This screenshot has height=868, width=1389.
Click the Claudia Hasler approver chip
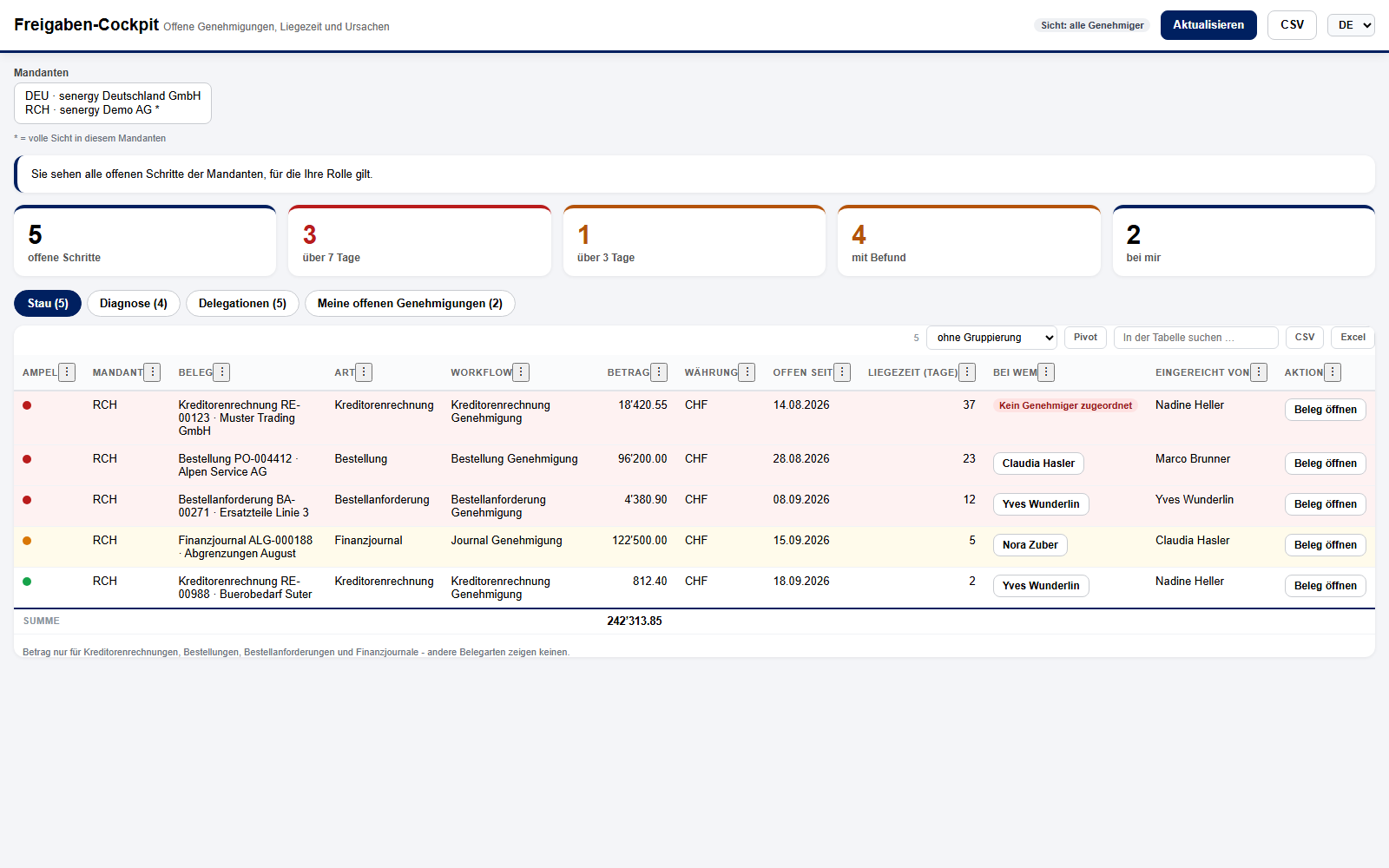pos(1038,464)
